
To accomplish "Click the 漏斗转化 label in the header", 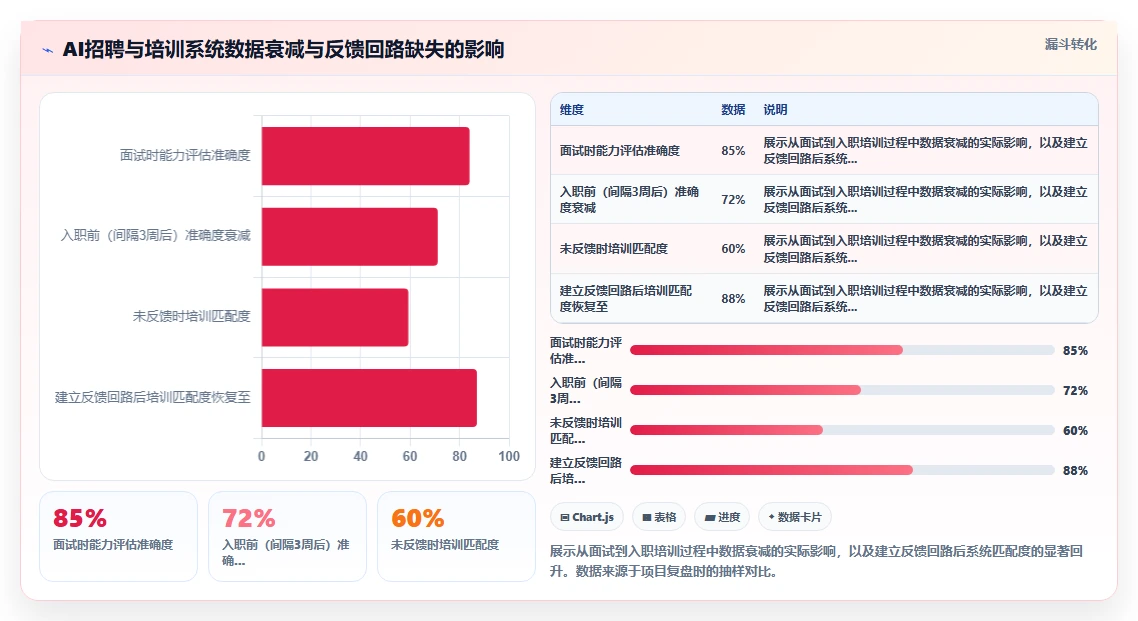I will click(1071, 44).
